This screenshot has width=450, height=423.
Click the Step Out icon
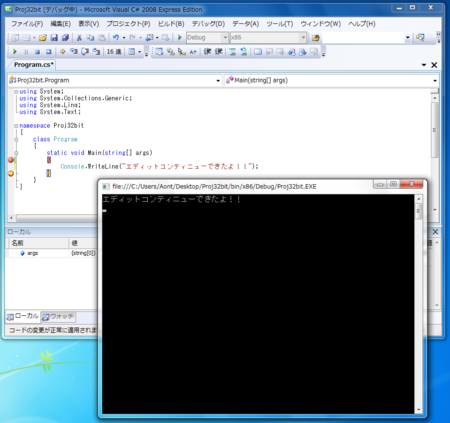click(x=96, y=52)
